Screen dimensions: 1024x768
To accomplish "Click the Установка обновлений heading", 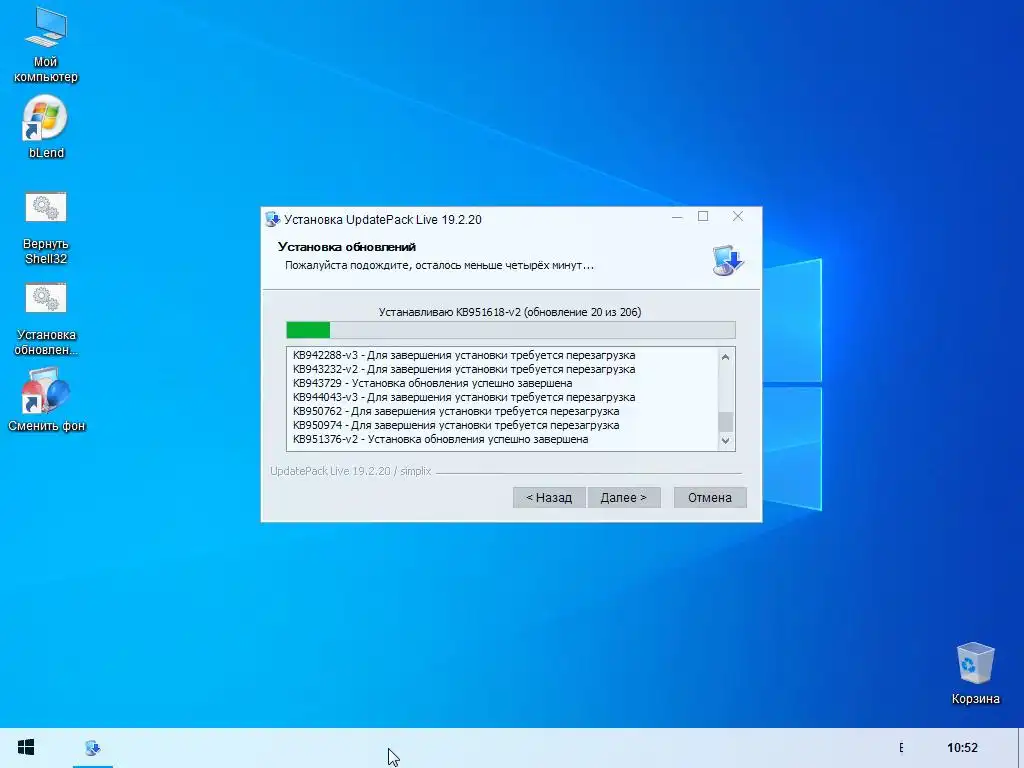I will pyautogui.click(x=347, y=247).
